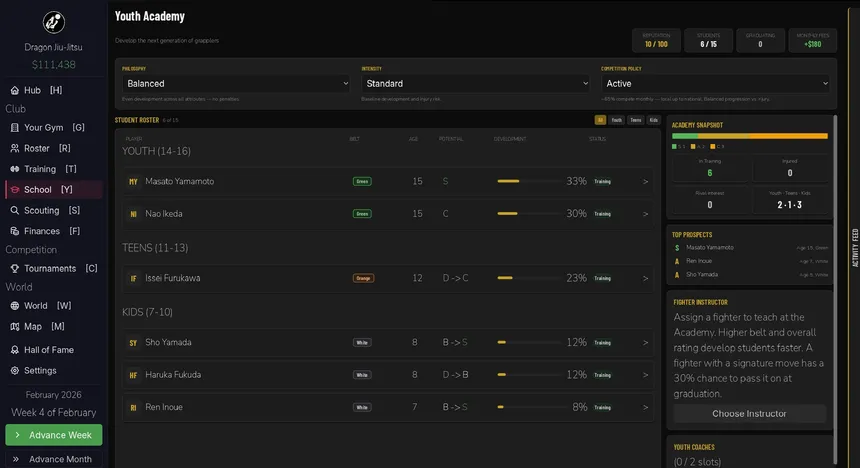This screenshot has width=860, height=468.
Task: Expand Sho Yamada row chevron
Action: [x=645, y=343]
